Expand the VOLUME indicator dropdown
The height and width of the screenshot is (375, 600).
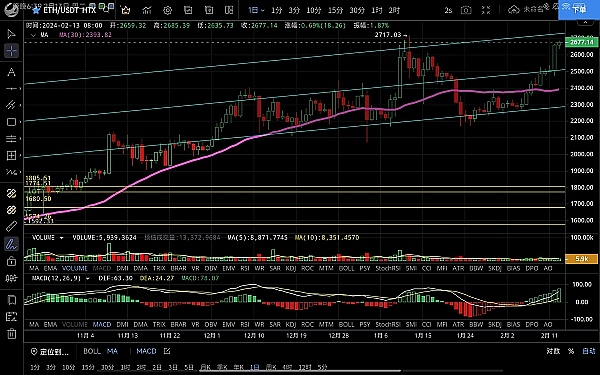point(61,238)
